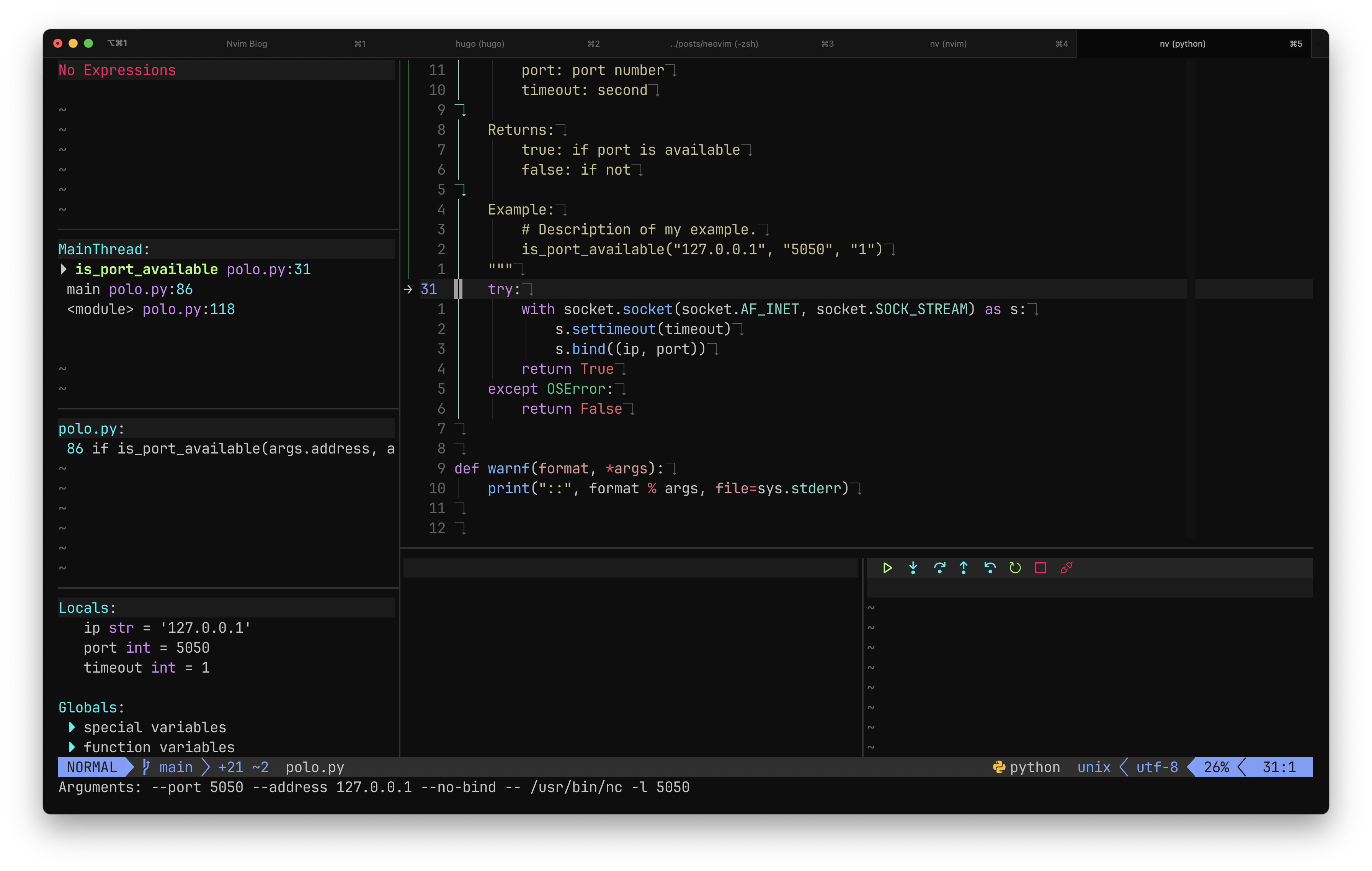Viewport: 1372px width, 871px height.
Task: Click the except OSError: line
Action: [x=550, y=389]
